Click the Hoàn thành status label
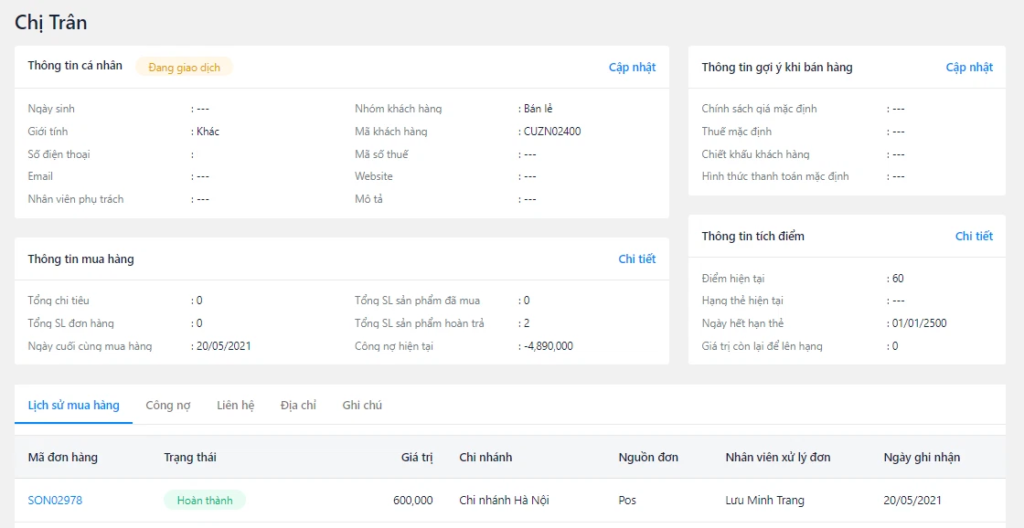 pos(204,500)
